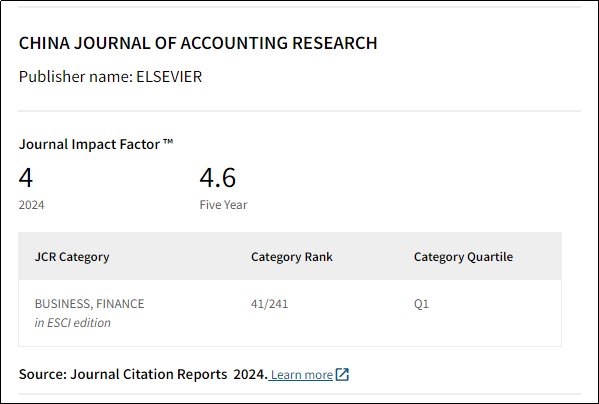The height and width of the screenshot is (404, 599).
Task: Select the Journal Impact Factor heading
Action: pos(96,144)
